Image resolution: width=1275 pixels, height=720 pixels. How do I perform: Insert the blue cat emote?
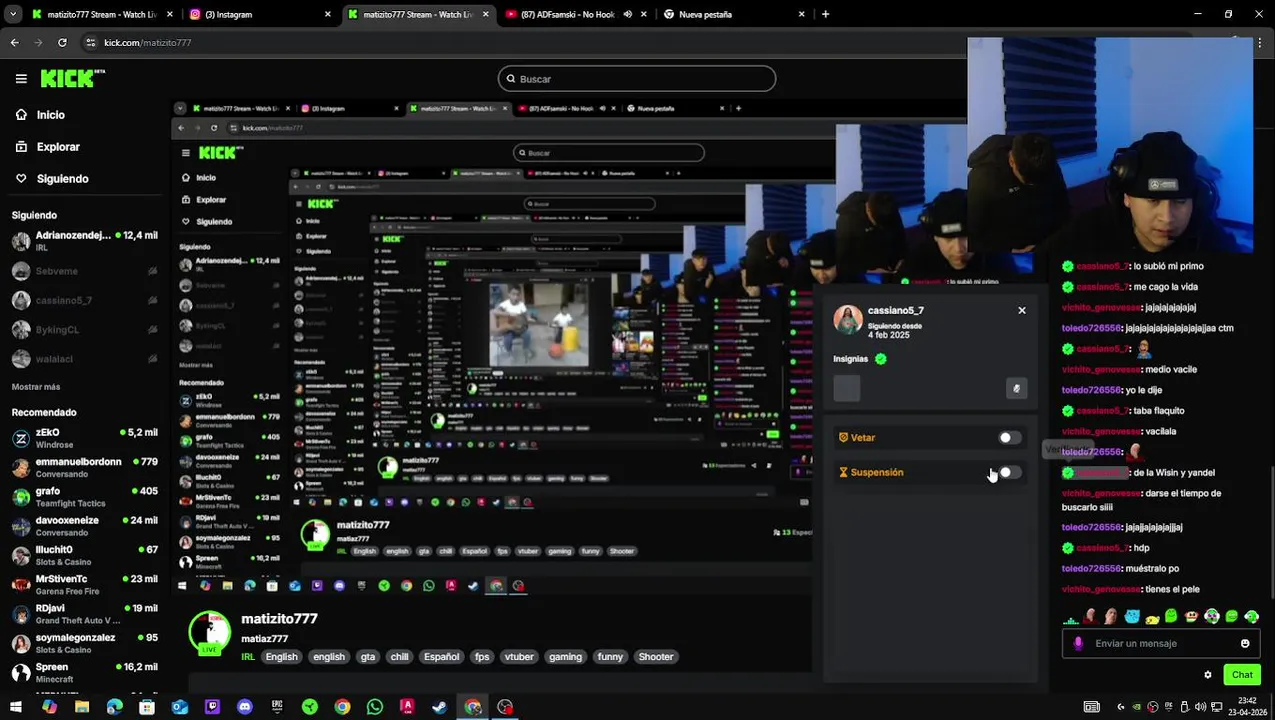pos(1131,616)
